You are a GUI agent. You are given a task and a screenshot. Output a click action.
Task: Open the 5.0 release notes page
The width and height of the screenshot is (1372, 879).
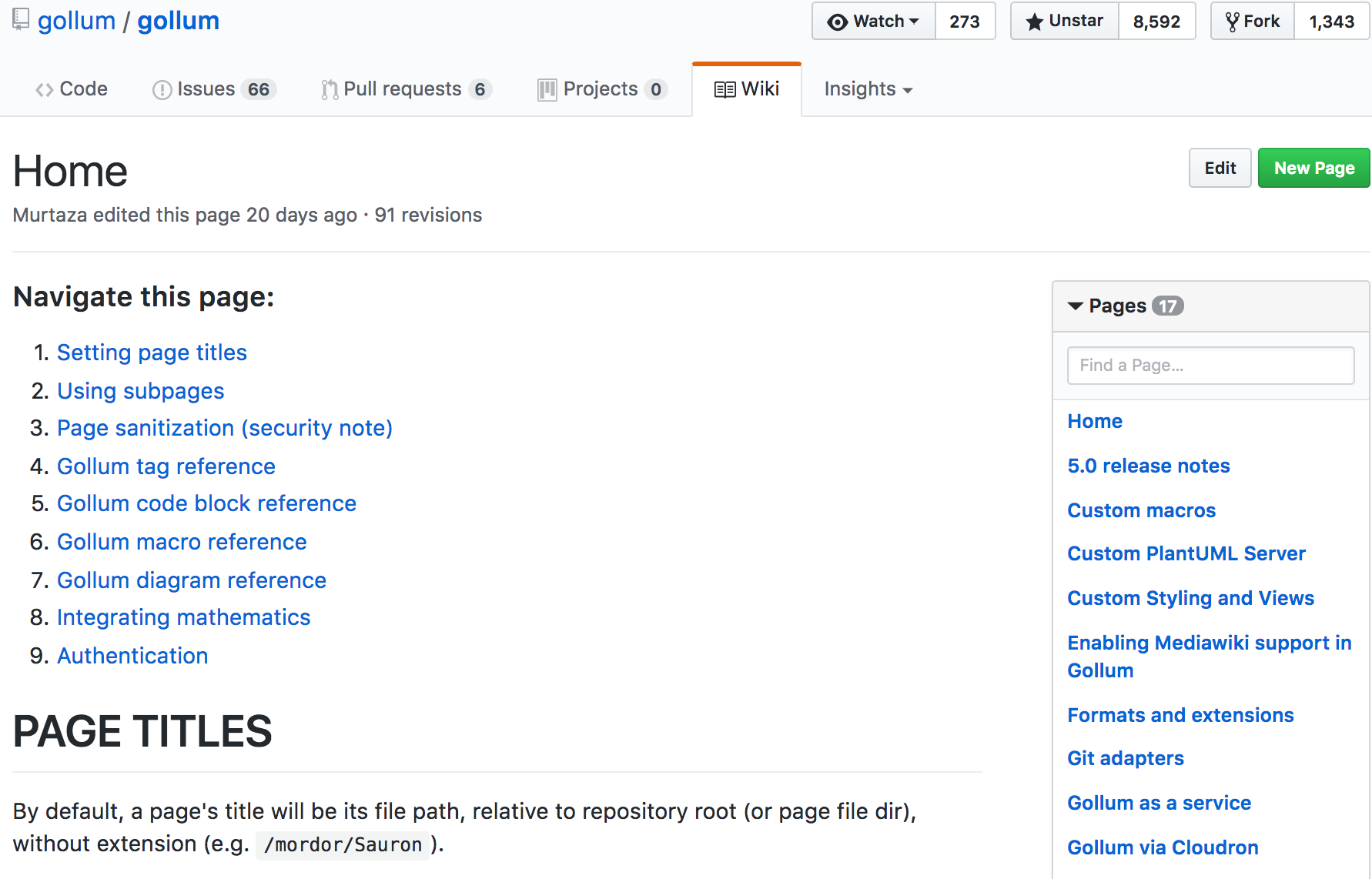[x=1149, y=466]
